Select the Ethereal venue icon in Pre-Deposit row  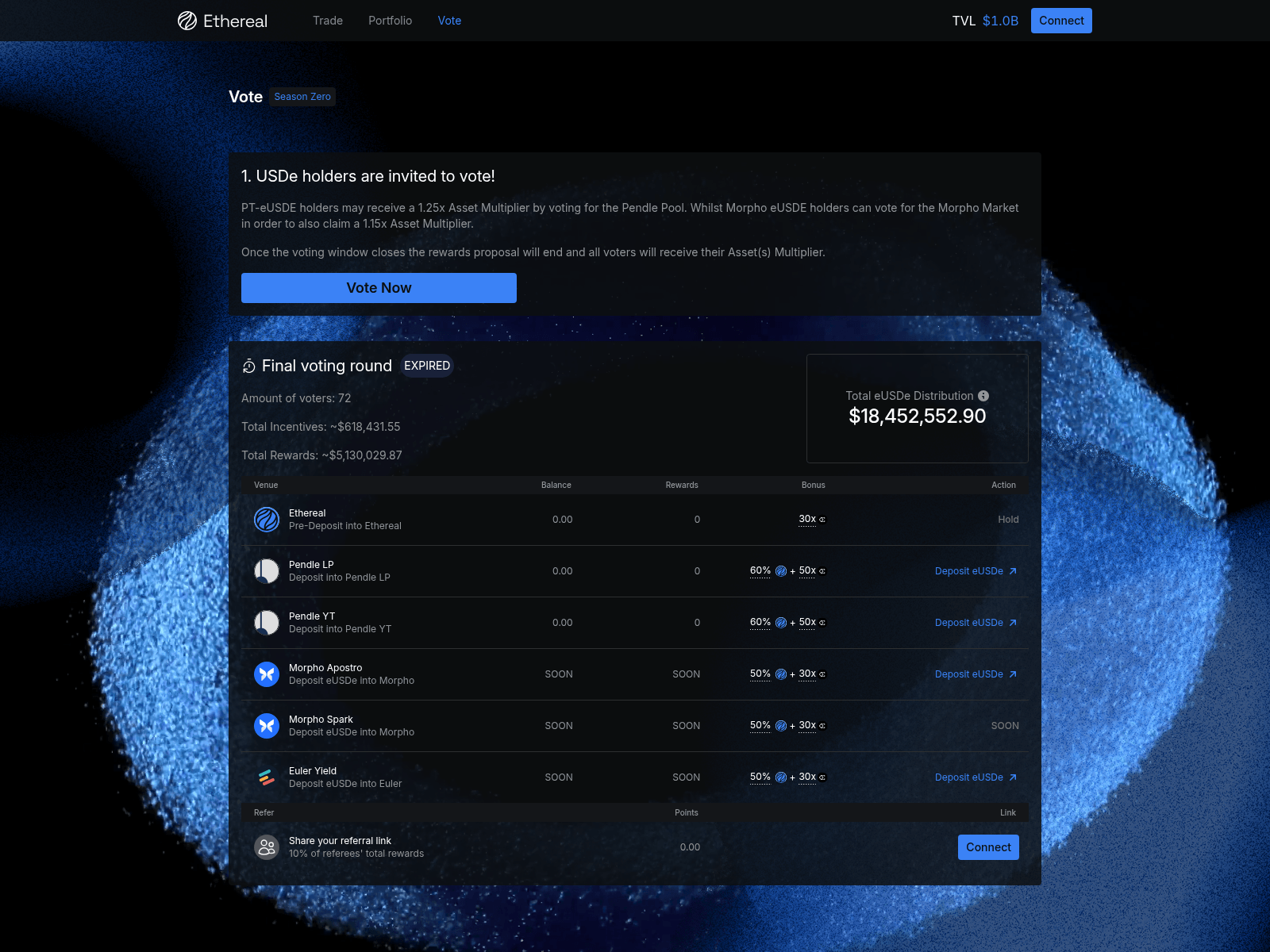click(267, 520)
